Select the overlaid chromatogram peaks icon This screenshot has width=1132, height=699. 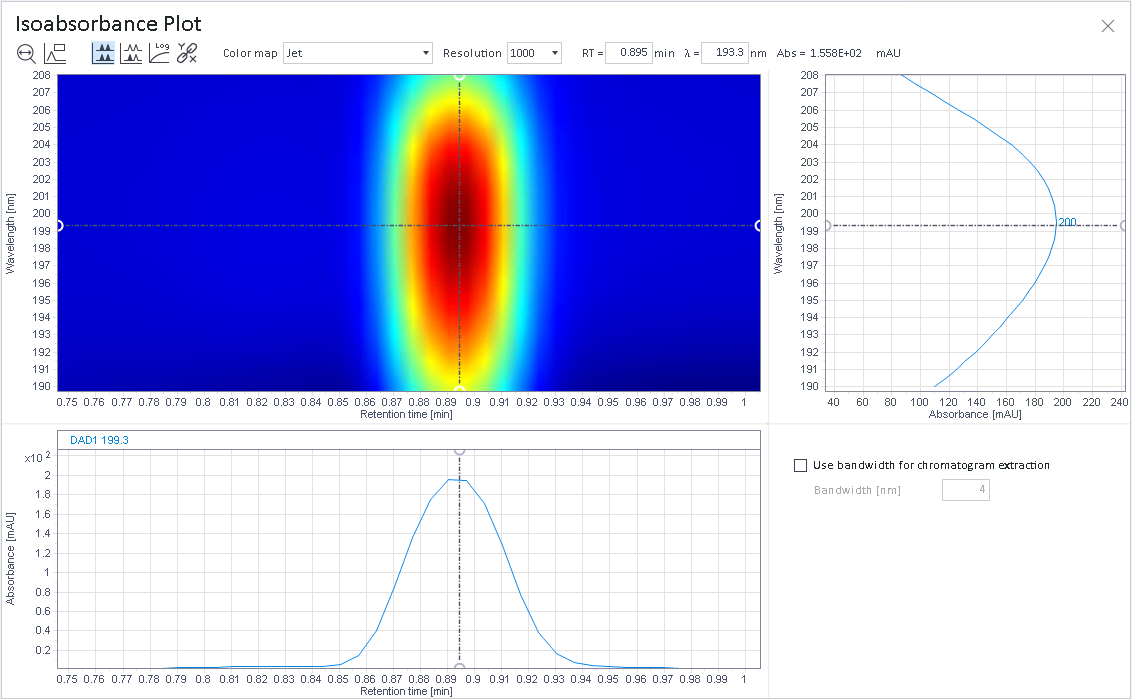coord(131,53)
